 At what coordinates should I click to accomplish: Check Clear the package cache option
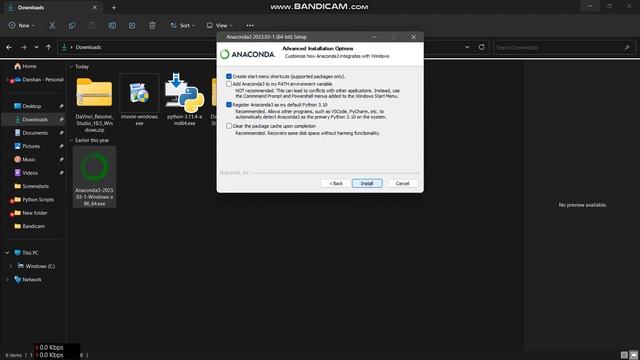tap(229, 126)
